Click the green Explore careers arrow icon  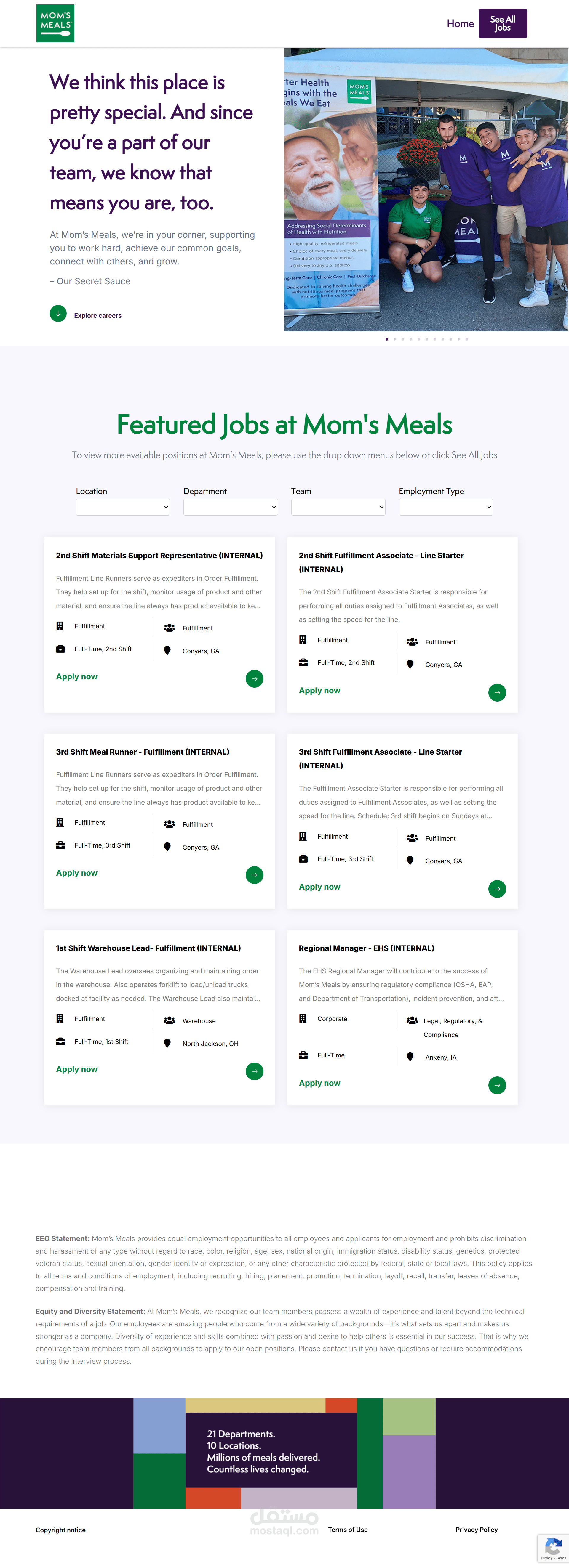click(58, 314)
